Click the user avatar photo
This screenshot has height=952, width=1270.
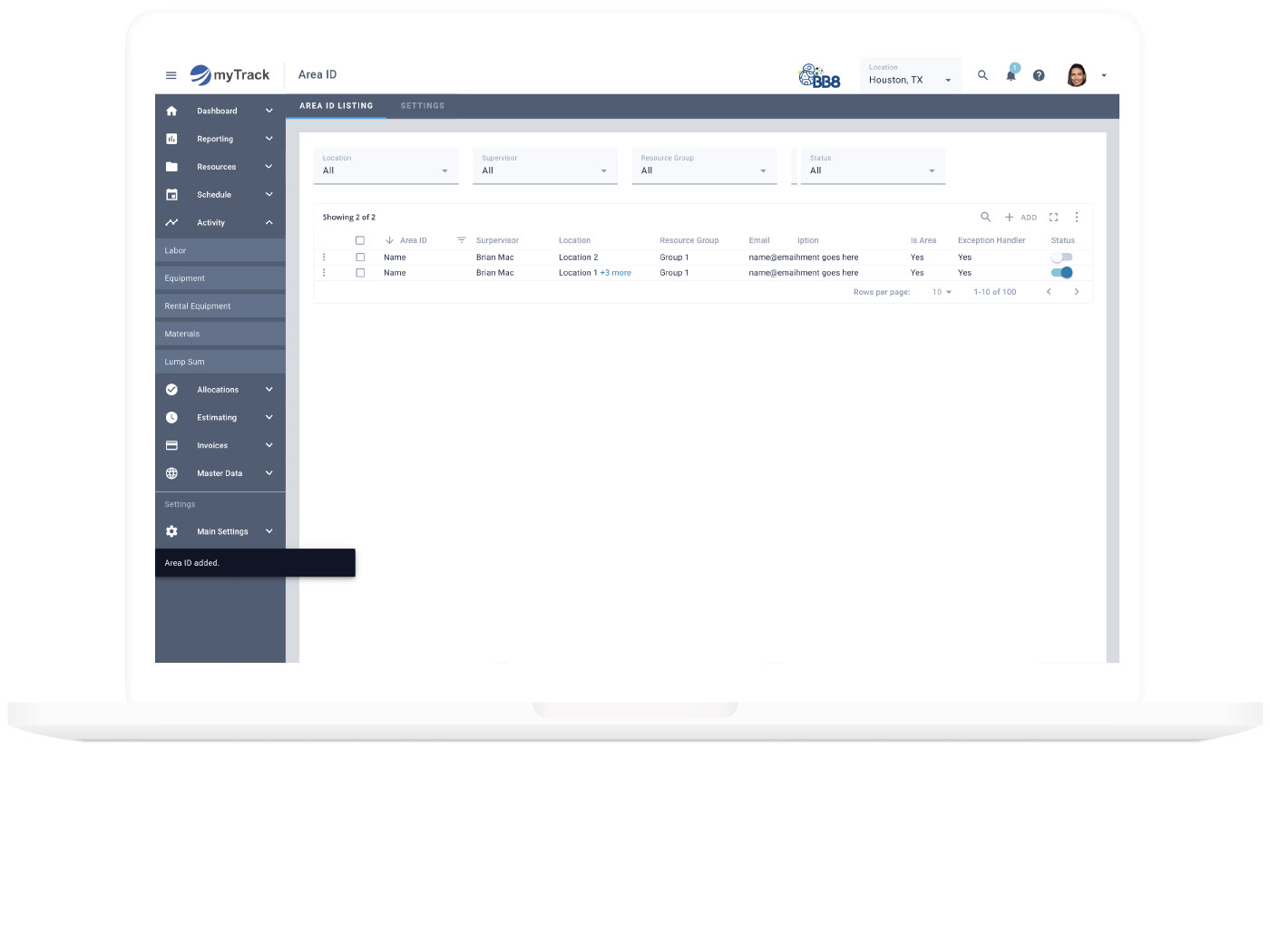[1077, 75]
